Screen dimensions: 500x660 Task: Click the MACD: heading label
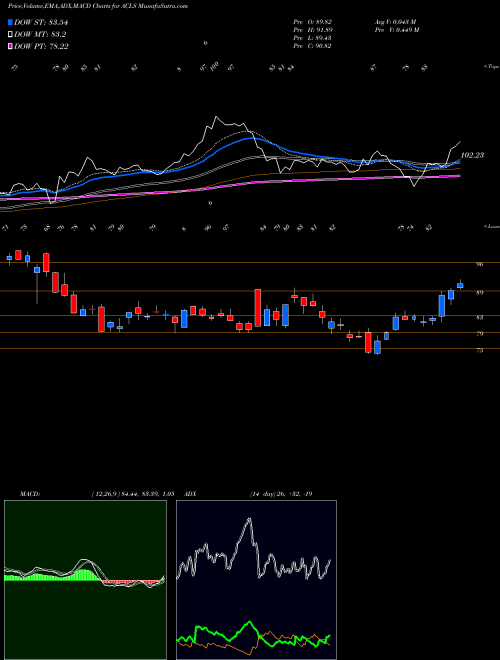pos(29,494)
